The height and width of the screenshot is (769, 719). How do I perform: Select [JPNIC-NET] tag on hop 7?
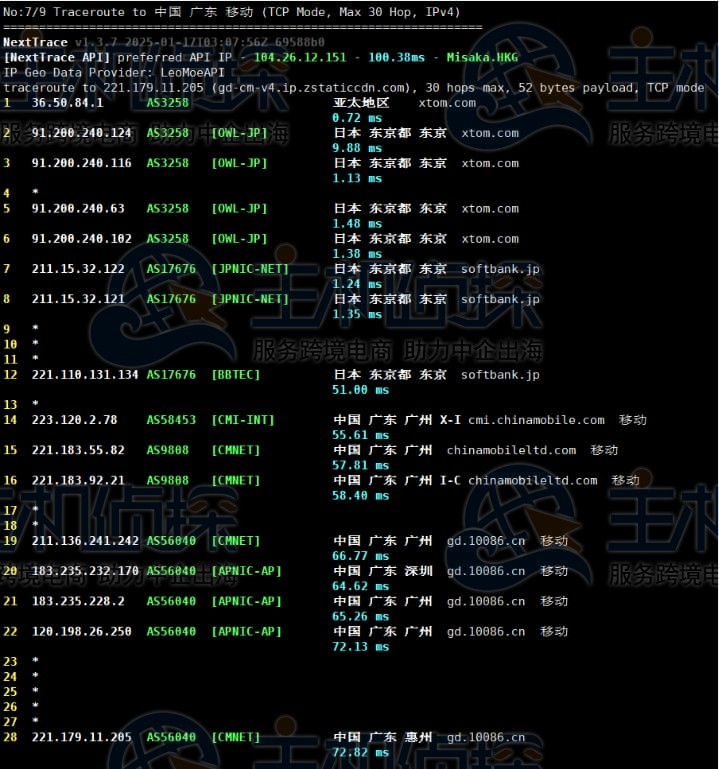coord(250,269)
